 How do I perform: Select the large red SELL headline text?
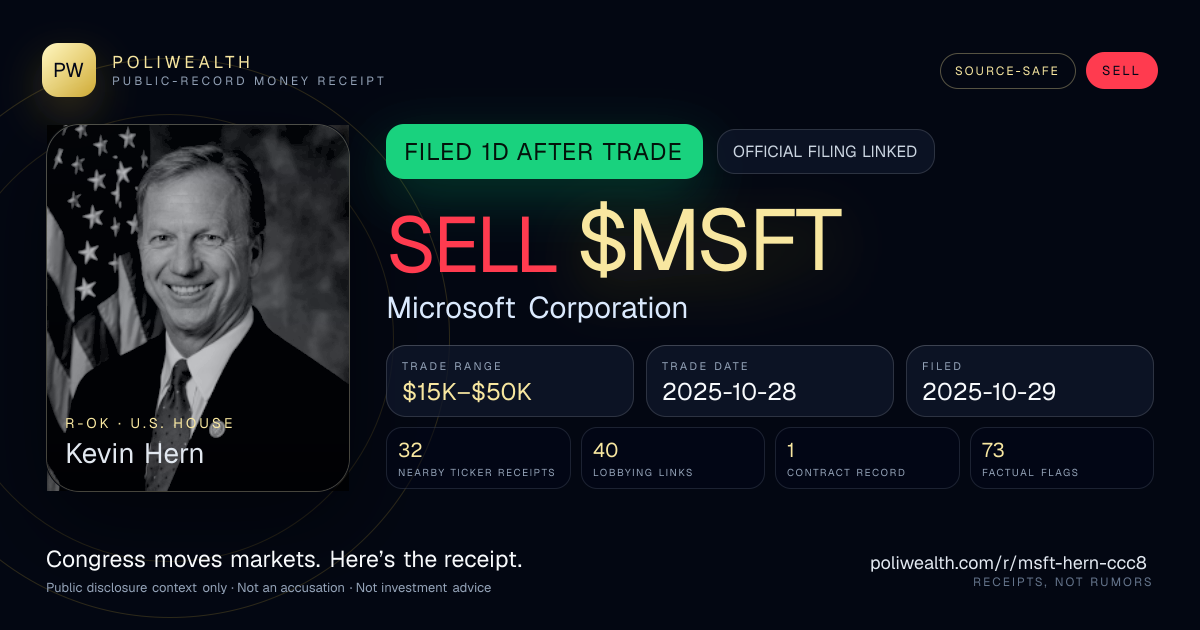(472, 241)
